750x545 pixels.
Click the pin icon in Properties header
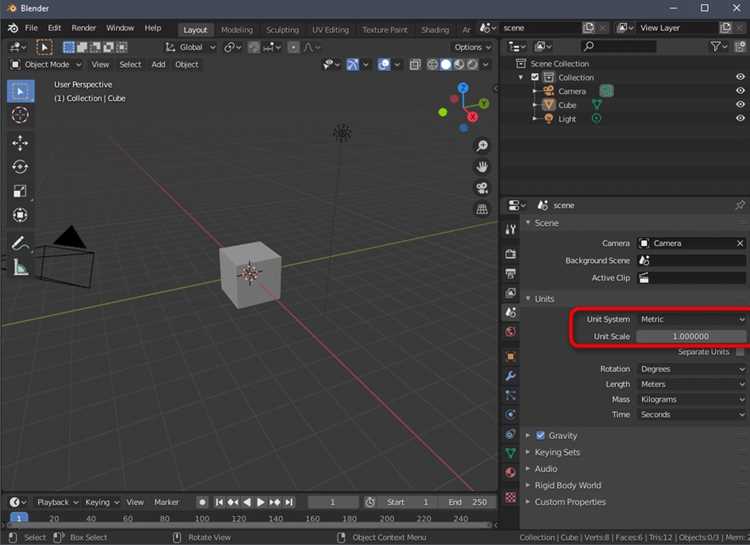click(739, 205)
